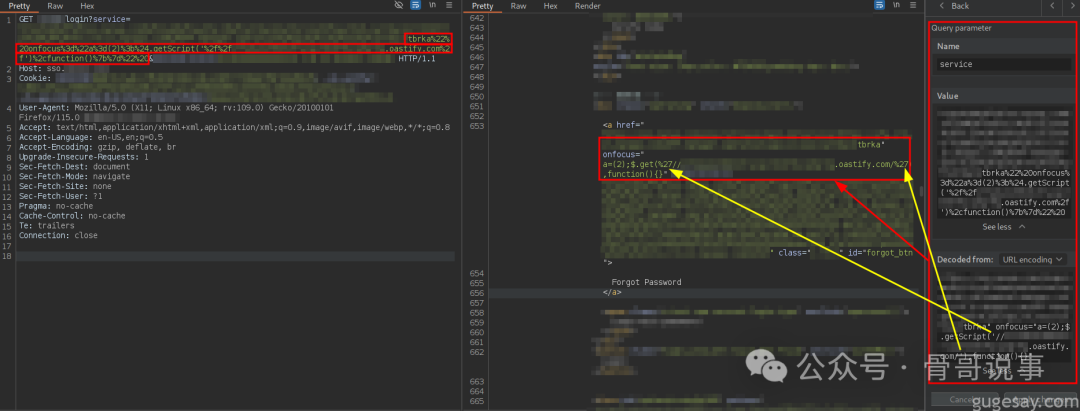1080x411 pixels.
Task: Click the Cache-Control: no-cache line
Action: tap(72, 215)
